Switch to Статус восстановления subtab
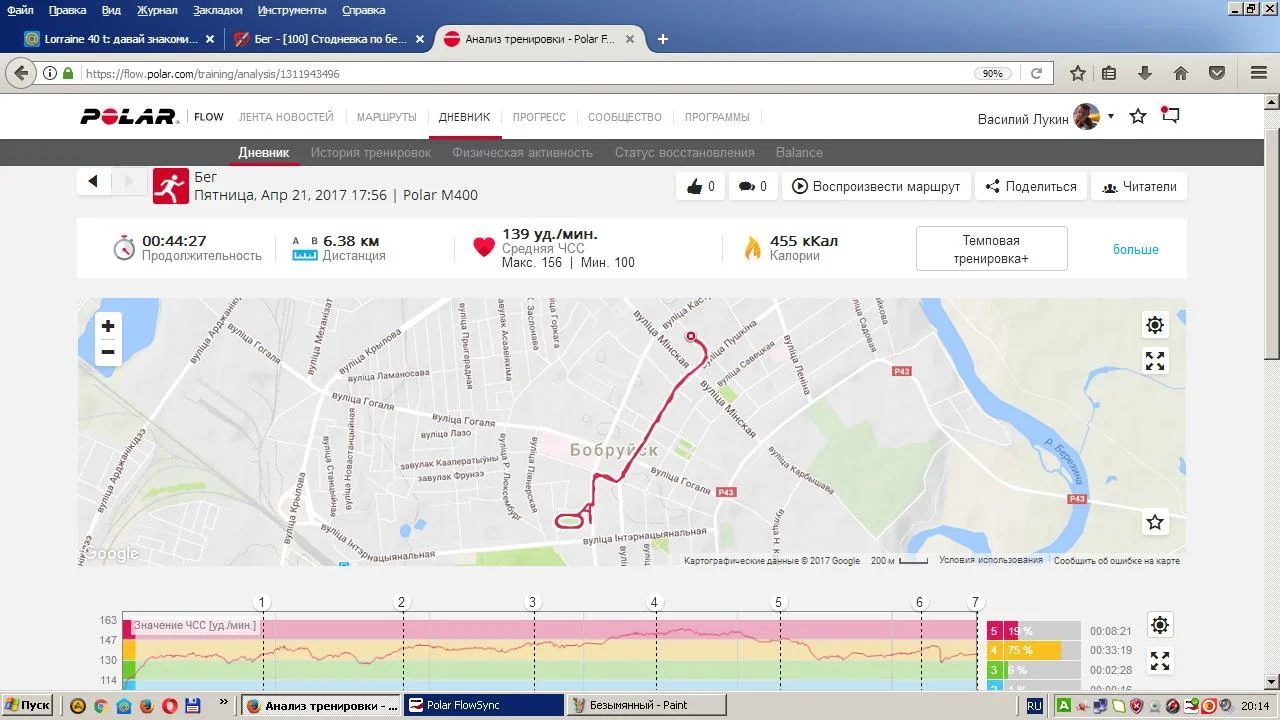The image size is (1280, 720). [685, 153]
